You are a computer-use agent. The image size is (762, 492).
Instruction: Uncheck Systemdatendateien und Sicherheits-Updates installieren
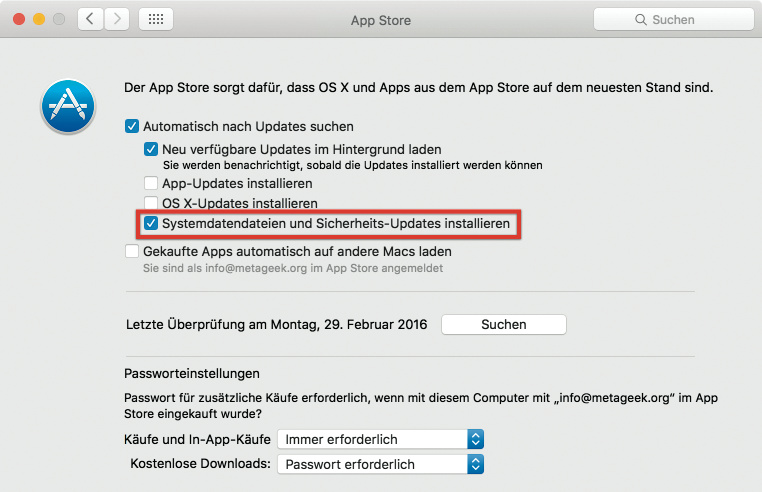point(151,225)
